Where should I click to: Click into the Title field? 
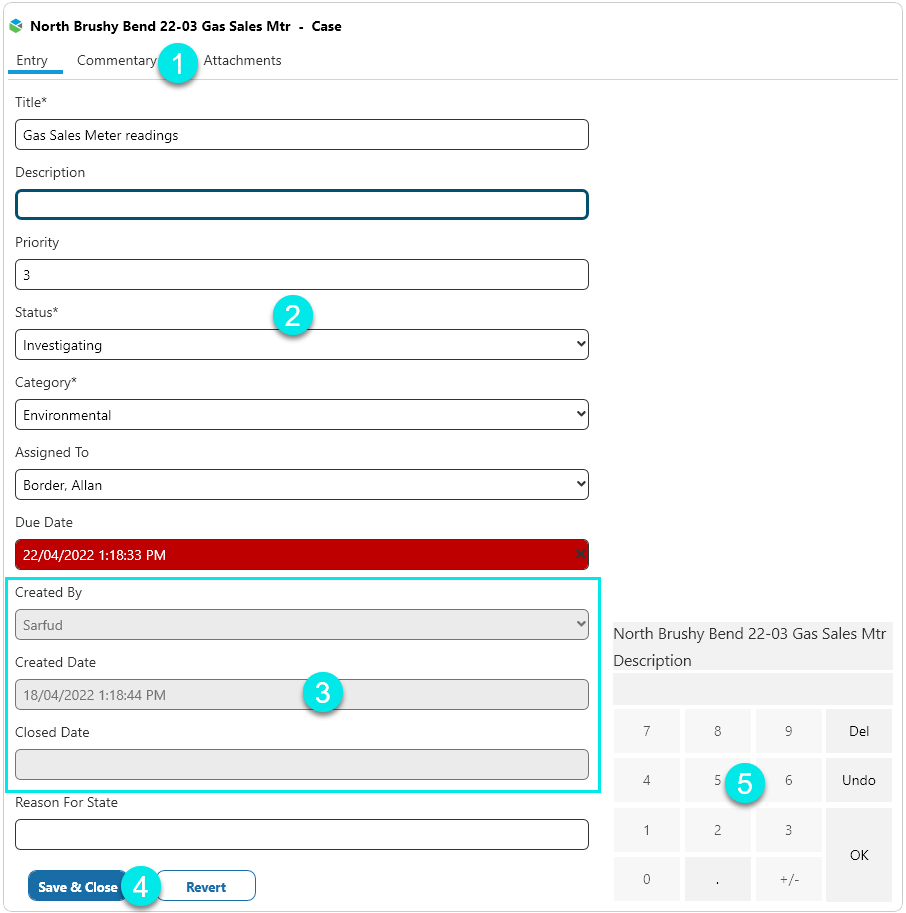pos(301,135)
